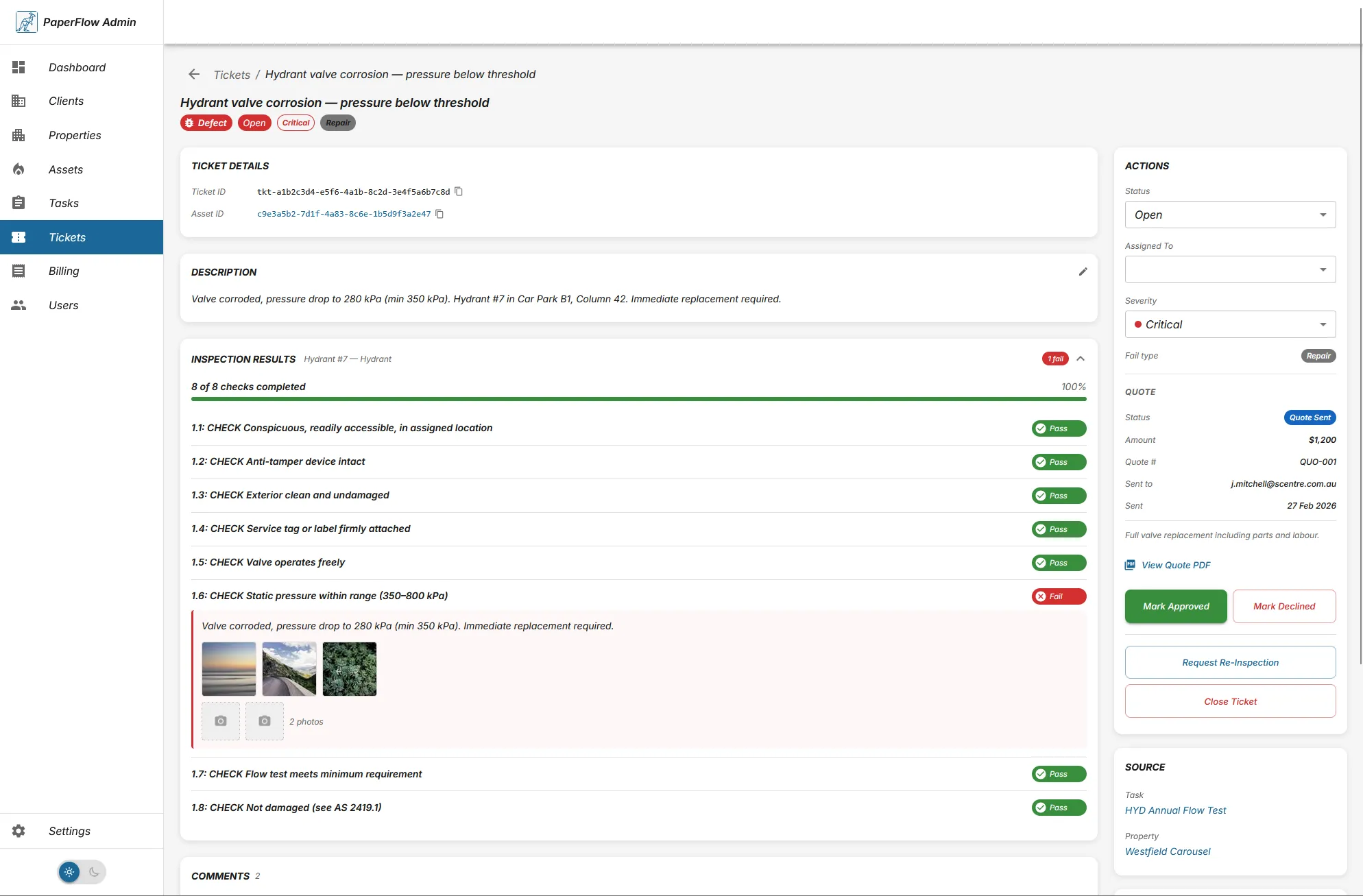Image resolution: width=1363 pixels, height=896 pixels.
Task: Open the Status dropdown showing Open
Action: (1229, 215)
